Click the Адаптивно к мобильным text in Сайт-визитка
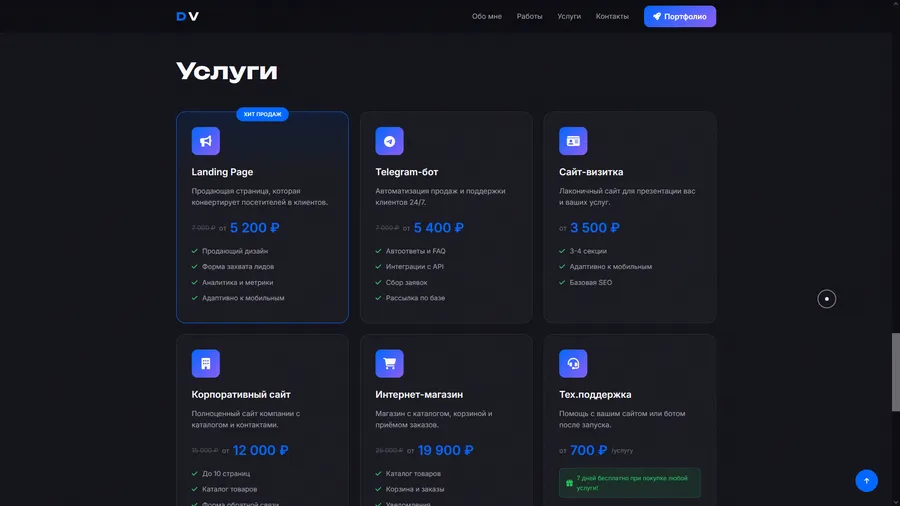The width and height of the screenshot is (900, 506). [611, 267]
